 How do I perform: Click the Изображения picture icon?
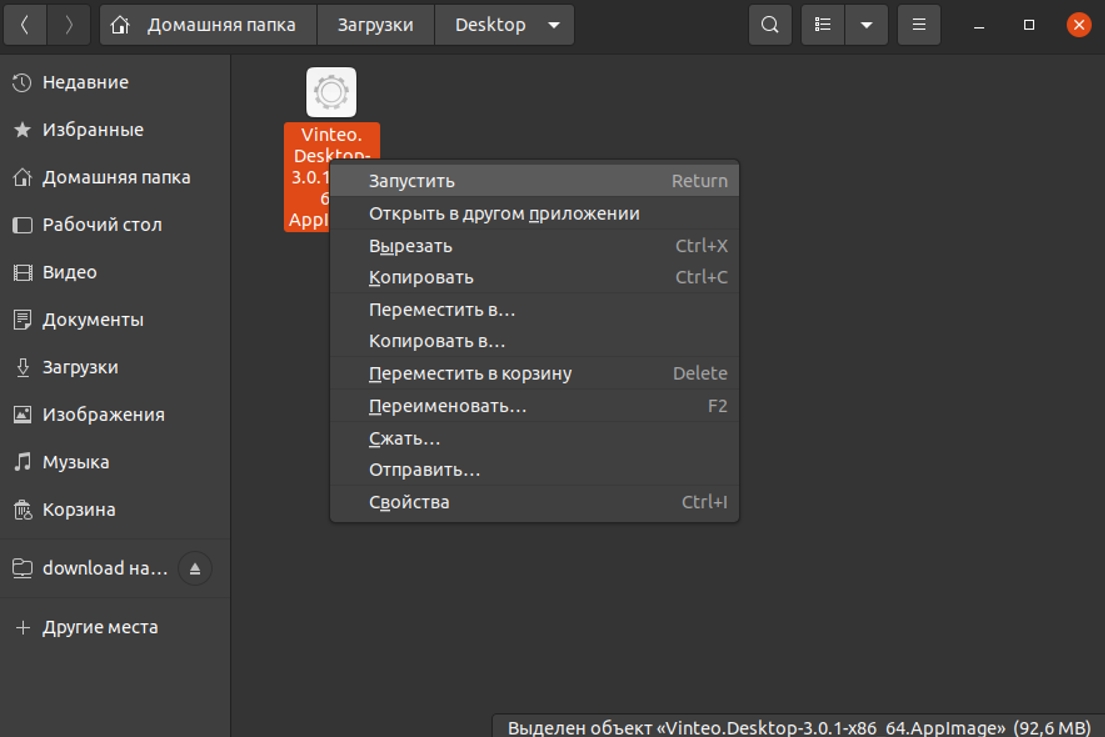[23, 415]
